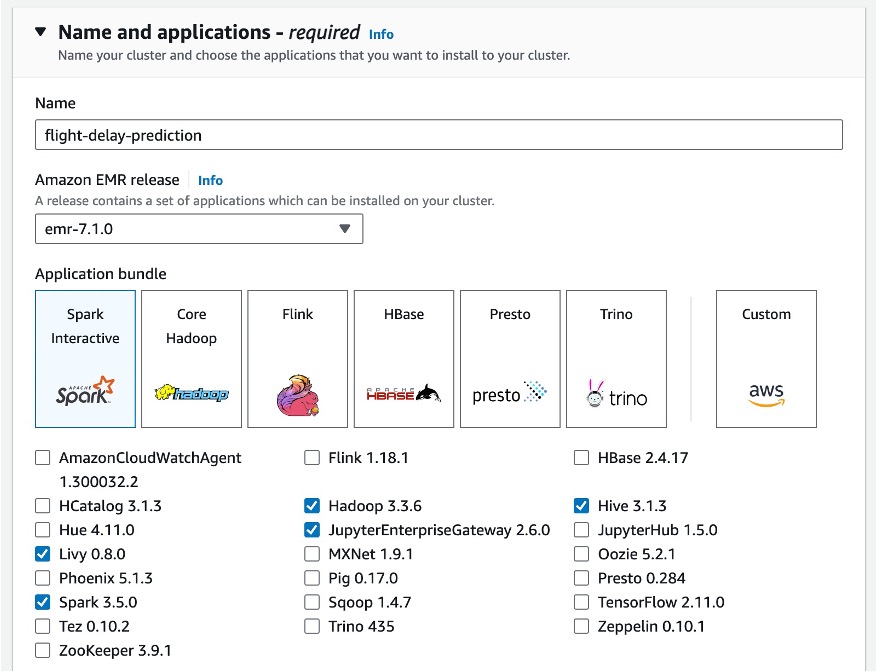The height and width of the screenshot is (672, 876).
Task: Tick the JupyterHub 1.5.0 checkbox
Action: [582, 530]
